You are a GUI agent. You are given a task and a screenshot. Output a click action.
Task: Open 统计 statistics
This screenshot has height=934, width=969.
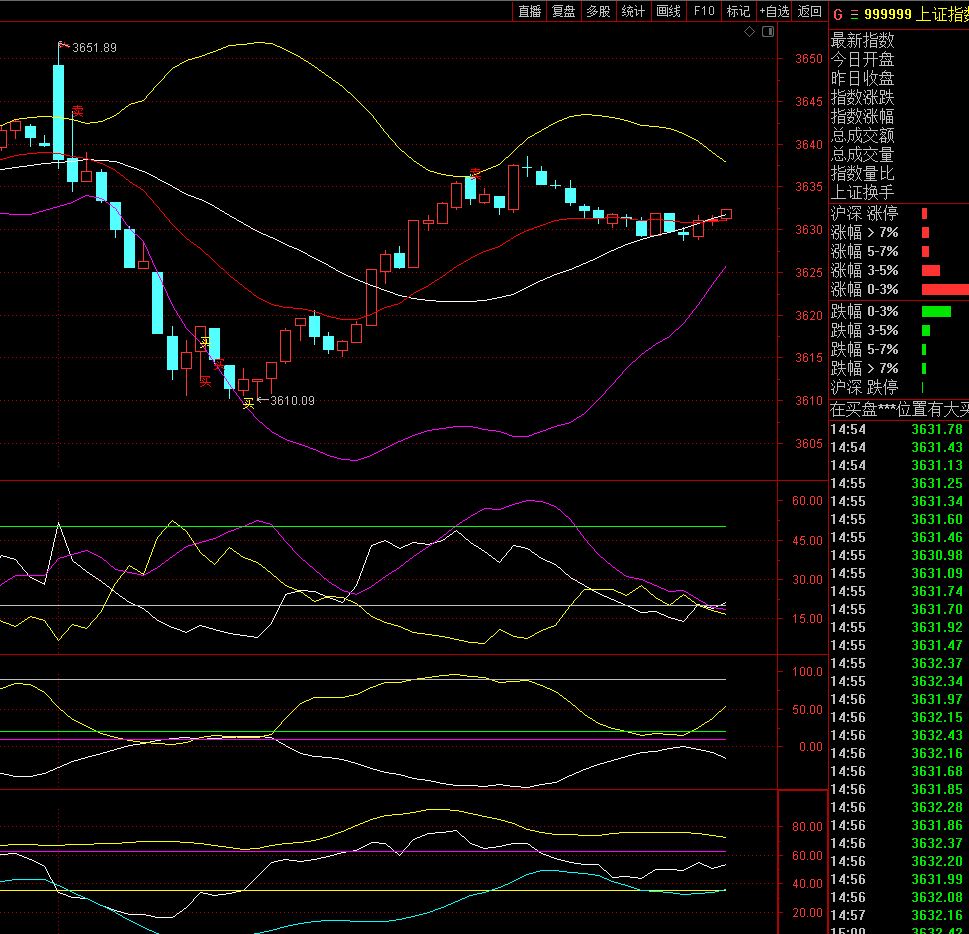(633, 11)
